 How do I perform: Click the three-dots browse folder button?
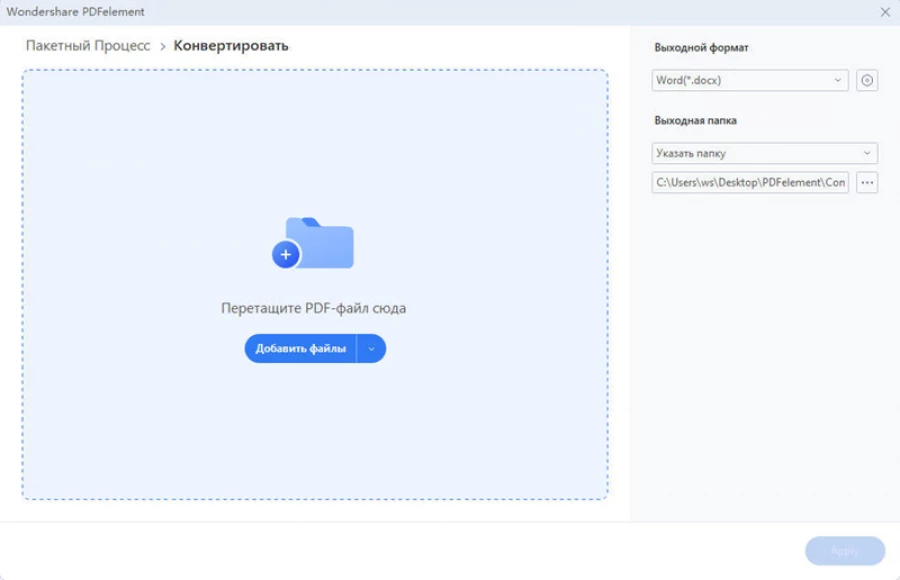pyautogui.click(x=867, y=183)
